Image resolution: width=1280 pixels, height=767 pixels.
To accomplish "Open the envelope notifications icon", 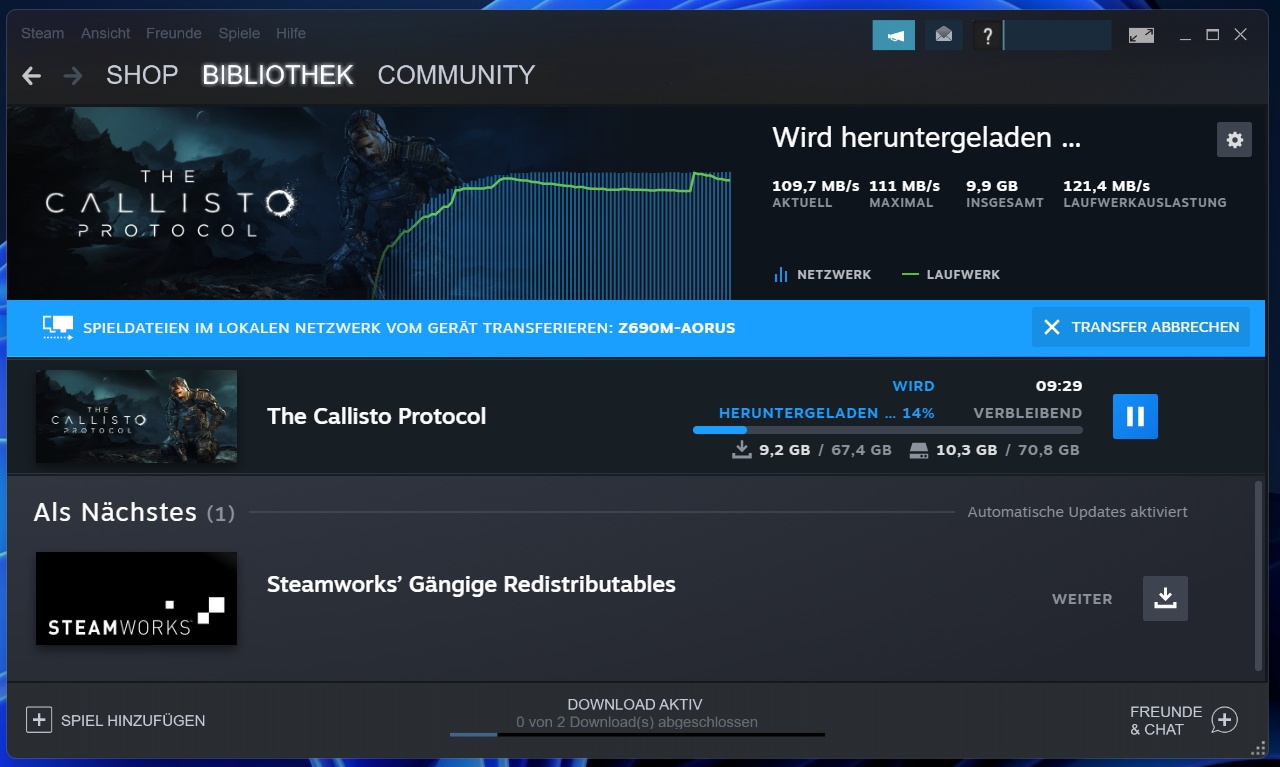I will 944,35.
